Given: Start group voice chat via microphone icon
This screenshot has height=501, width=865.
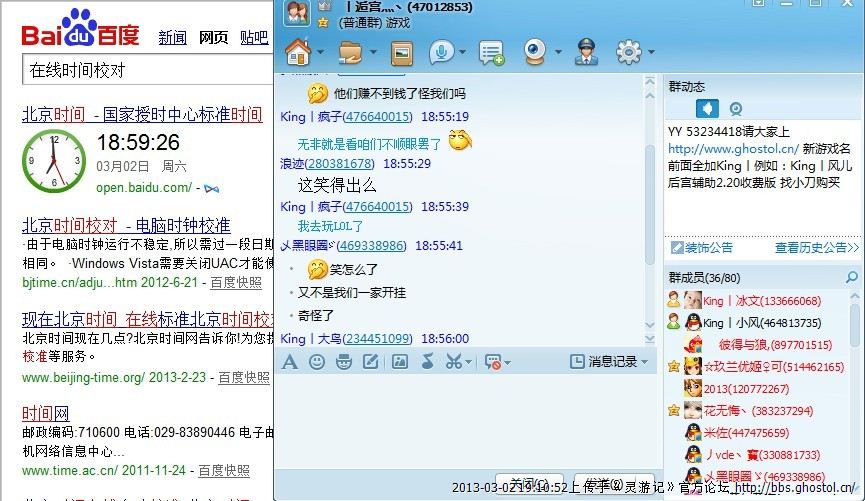Looking at the screenshot, I should [443, 51].
